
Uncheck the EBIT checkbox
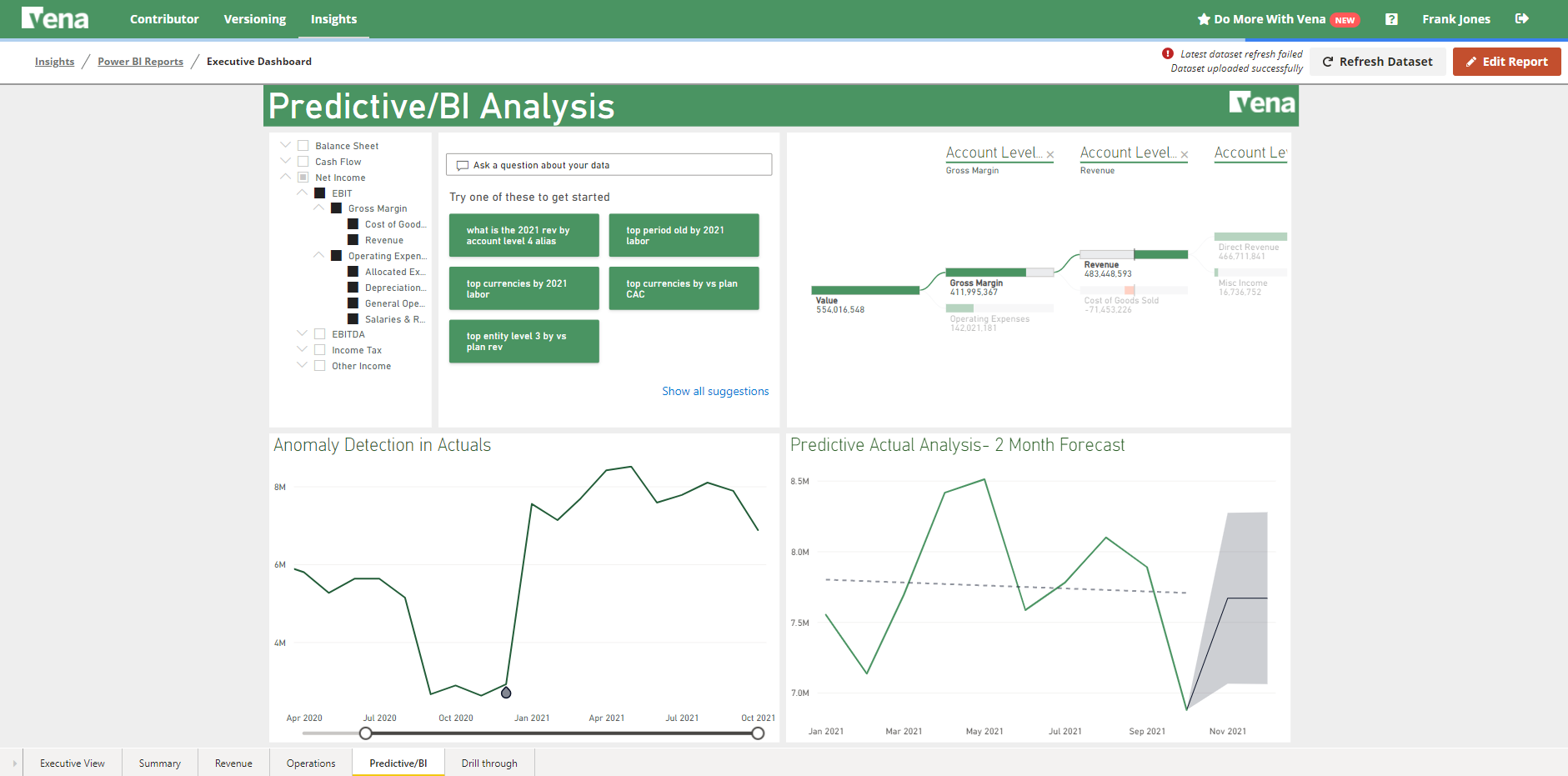(x=319, y=193)
